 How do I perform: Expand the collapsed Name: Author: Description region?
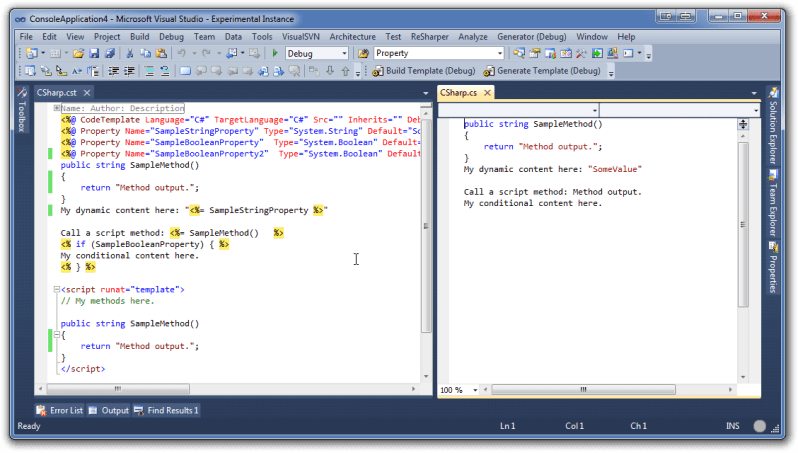[57, 108]
